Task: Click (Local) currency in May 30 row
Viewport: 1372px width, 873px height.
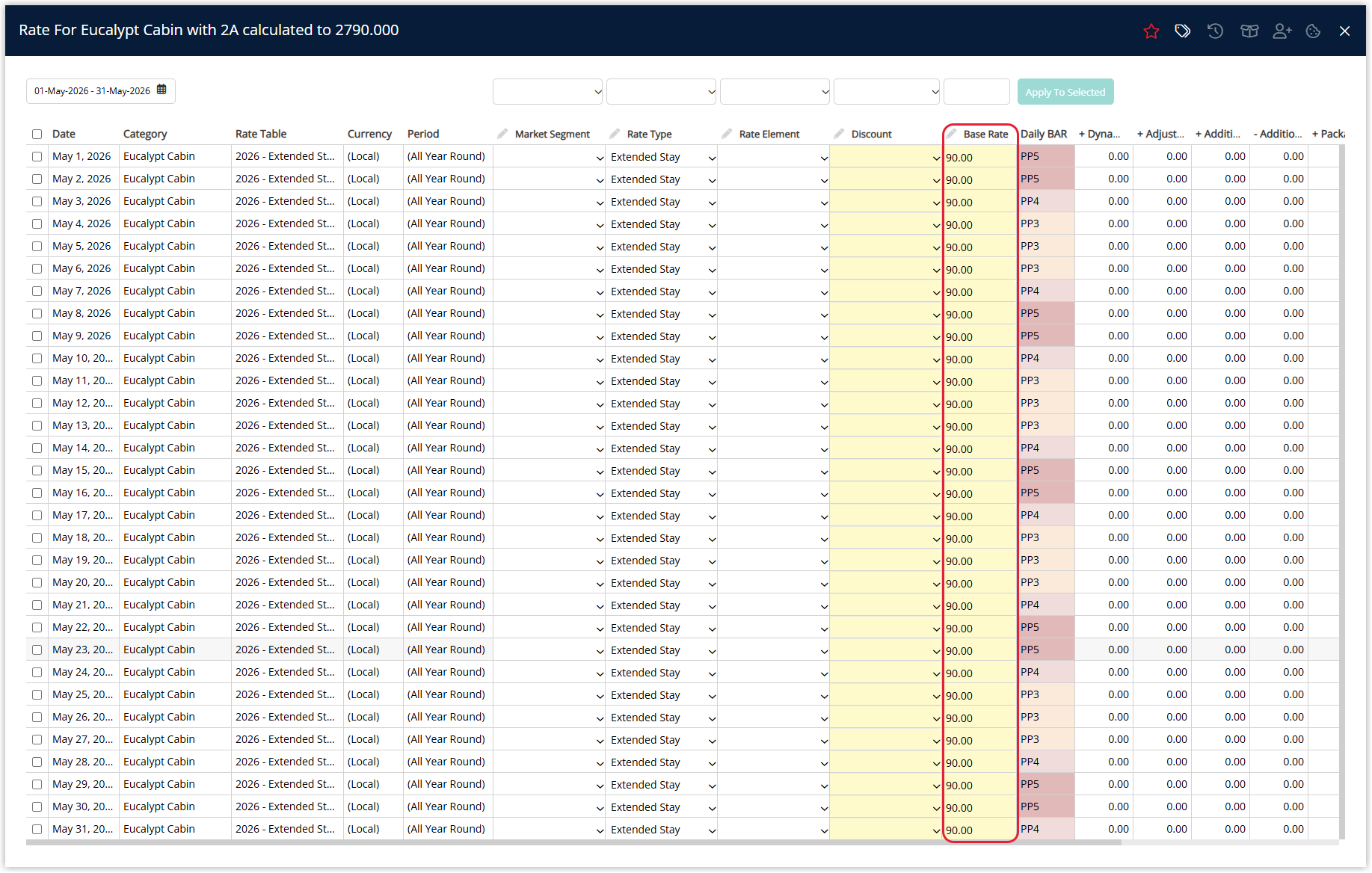Action: pos(363,806)
